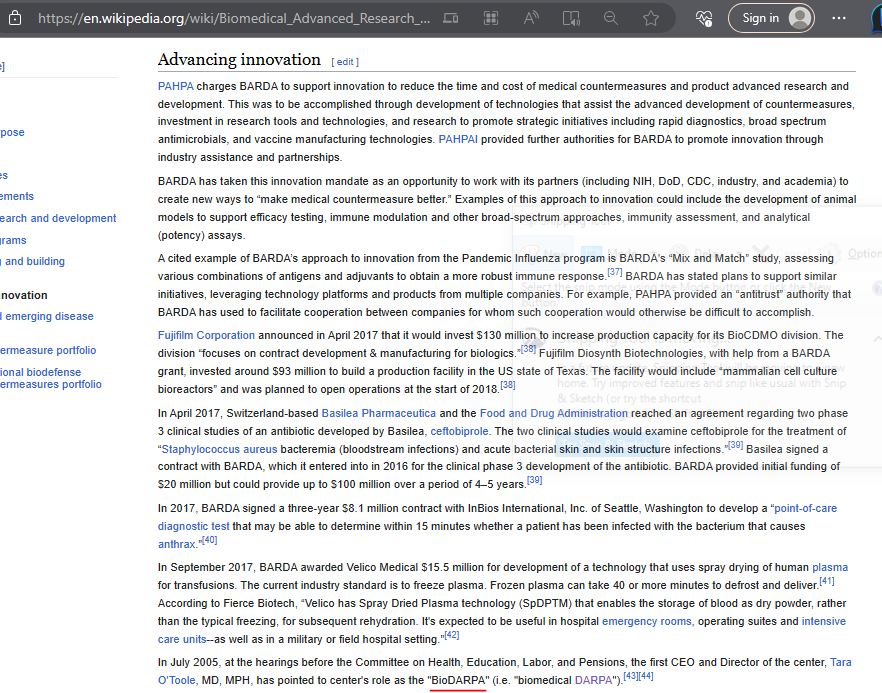Open the emergency rooms link
The image size is (882, 693).
[x=646, y=622]
